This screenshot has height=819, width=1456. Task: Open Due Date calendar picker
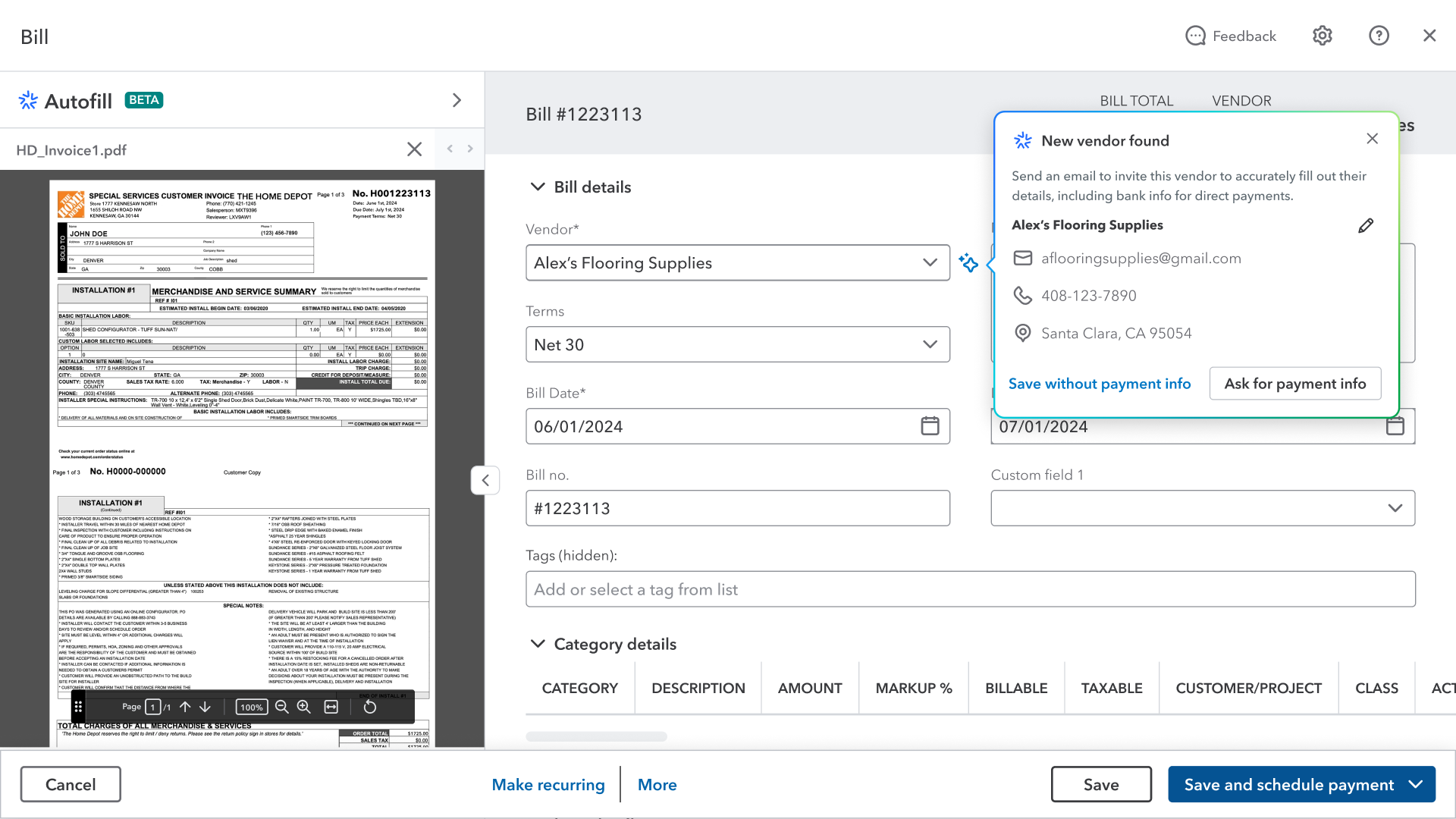[1395, 426]
